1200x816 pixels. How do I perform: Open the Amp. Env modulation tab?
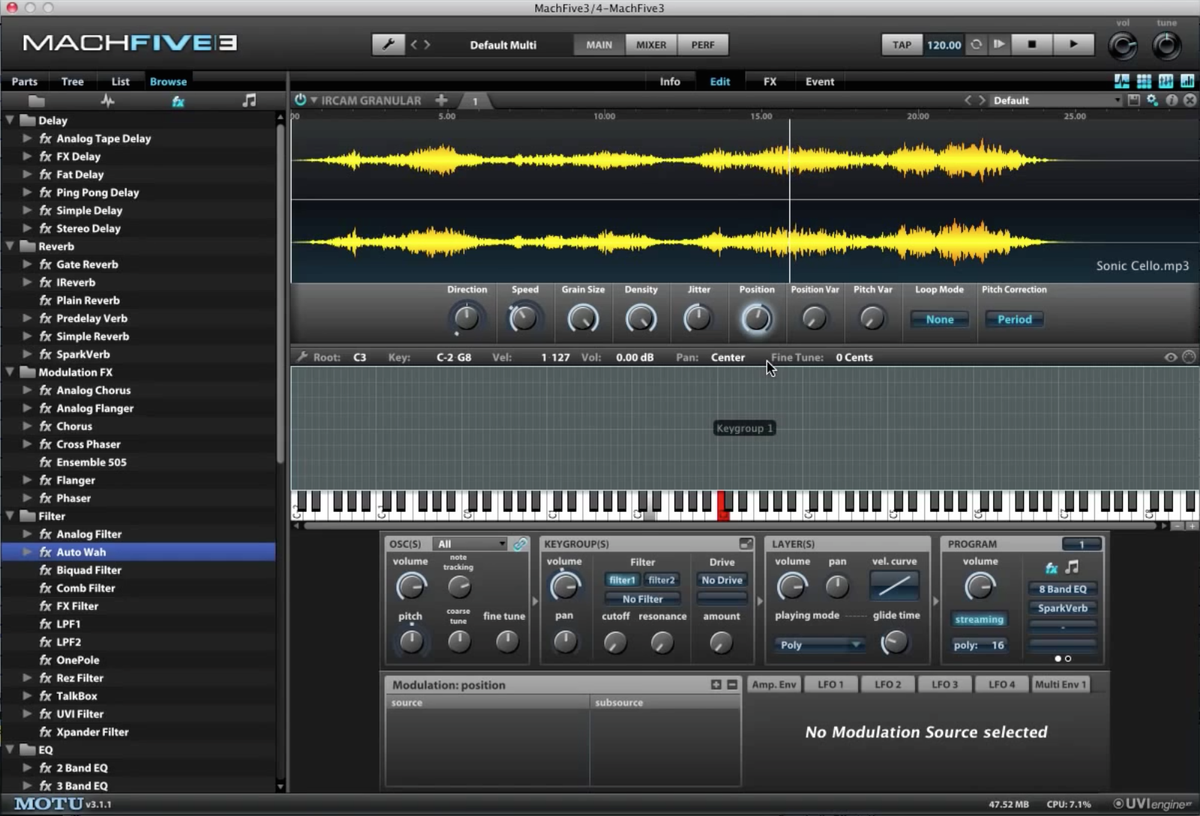[x=775, y=684]
